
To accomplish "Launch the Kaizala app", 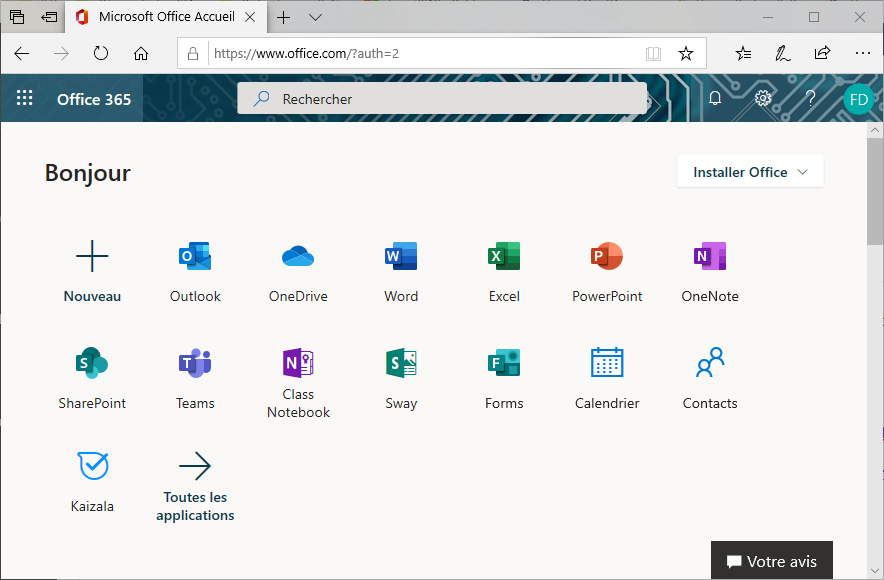I will [x=92, y=482].
